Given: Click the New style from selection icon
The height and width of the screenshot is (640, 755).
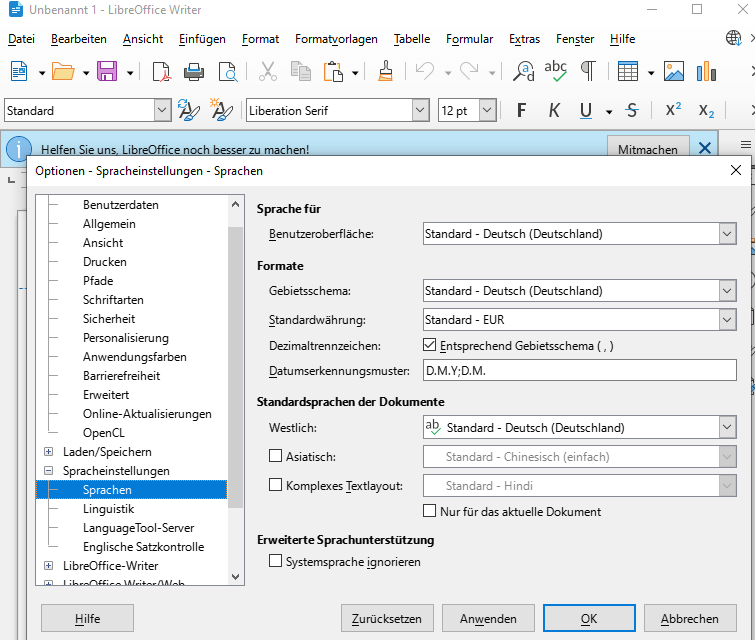Looking at the screenshot, I should [x=221, y=110].
